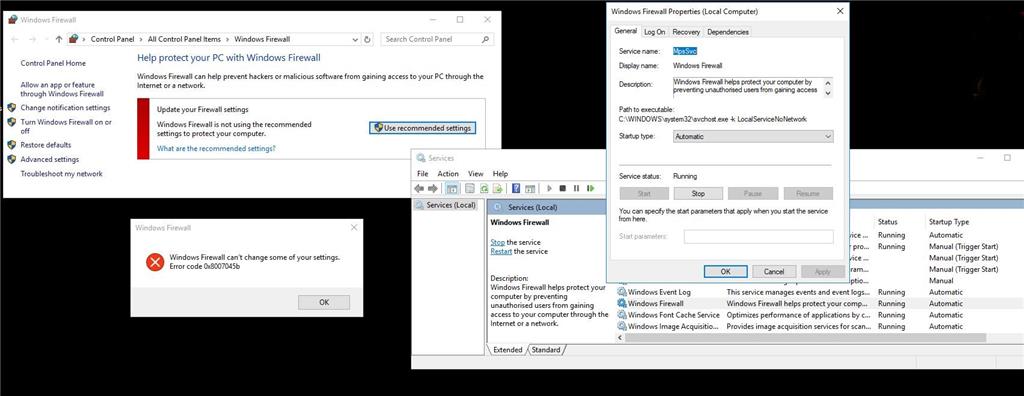Open Startup type dropdown showing Automatic
1024x396 pixels.
[x=753, y=137]
